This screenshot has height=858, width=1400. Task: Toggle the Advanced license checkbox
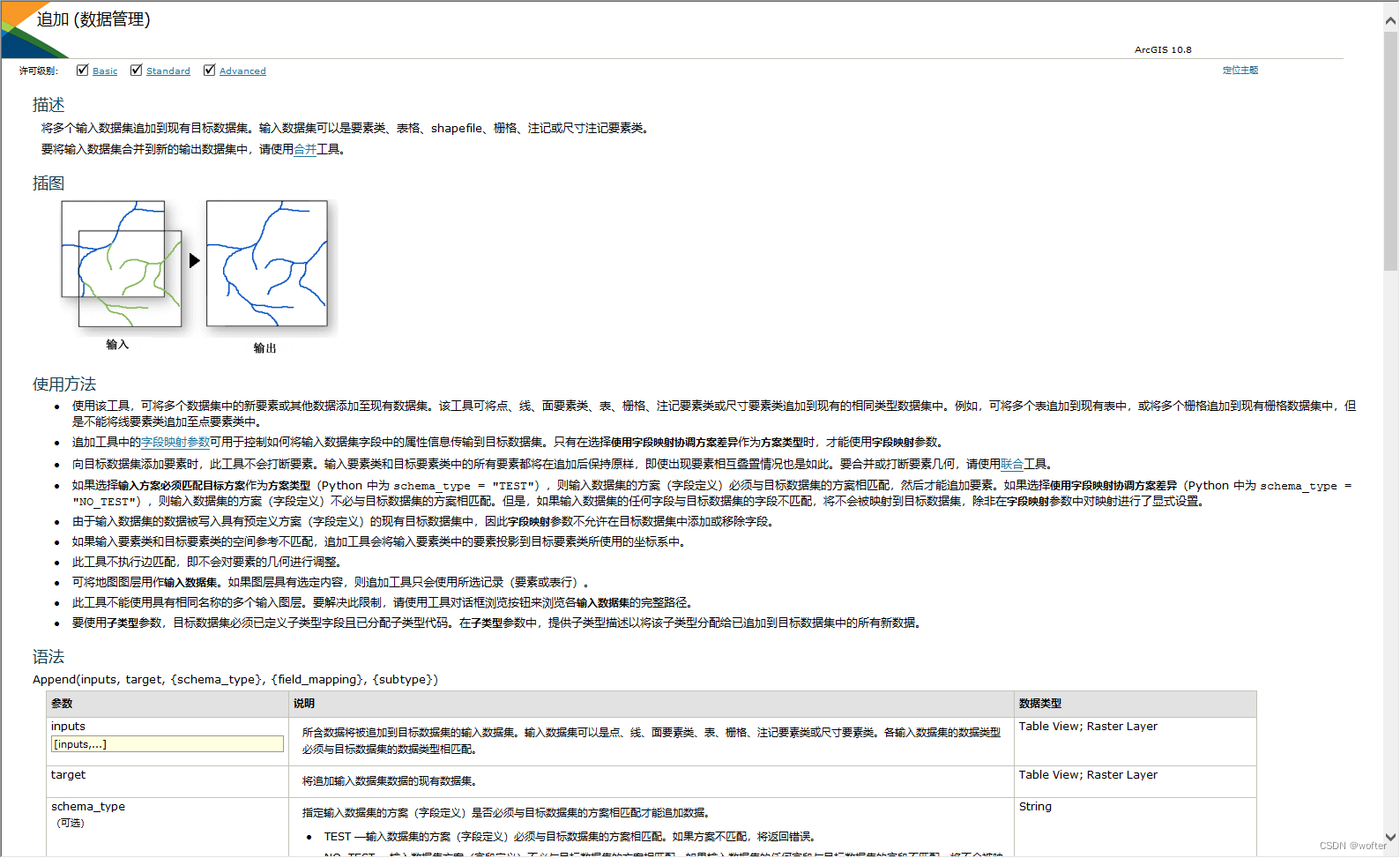click(x=209, y=71)
